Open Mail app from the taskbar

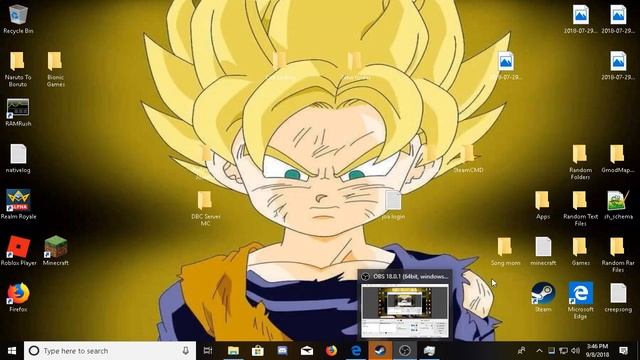(307, 351)
